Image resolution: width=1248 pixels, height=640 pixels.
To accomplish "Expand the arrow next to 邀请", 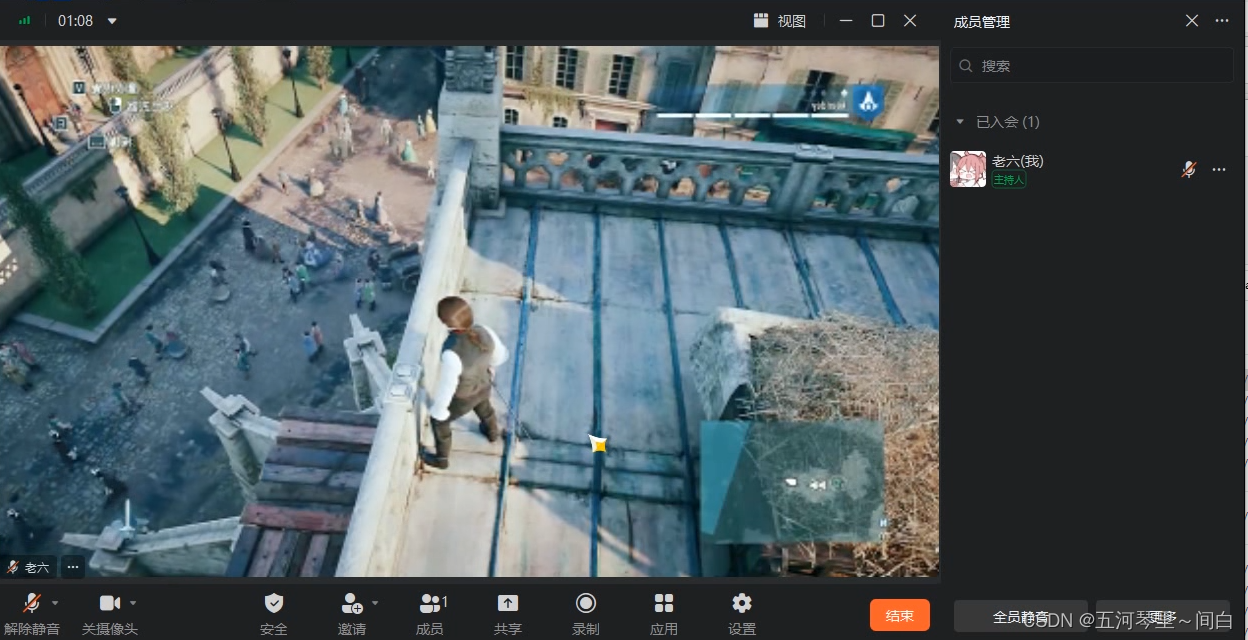I will [x=375, y=603].
